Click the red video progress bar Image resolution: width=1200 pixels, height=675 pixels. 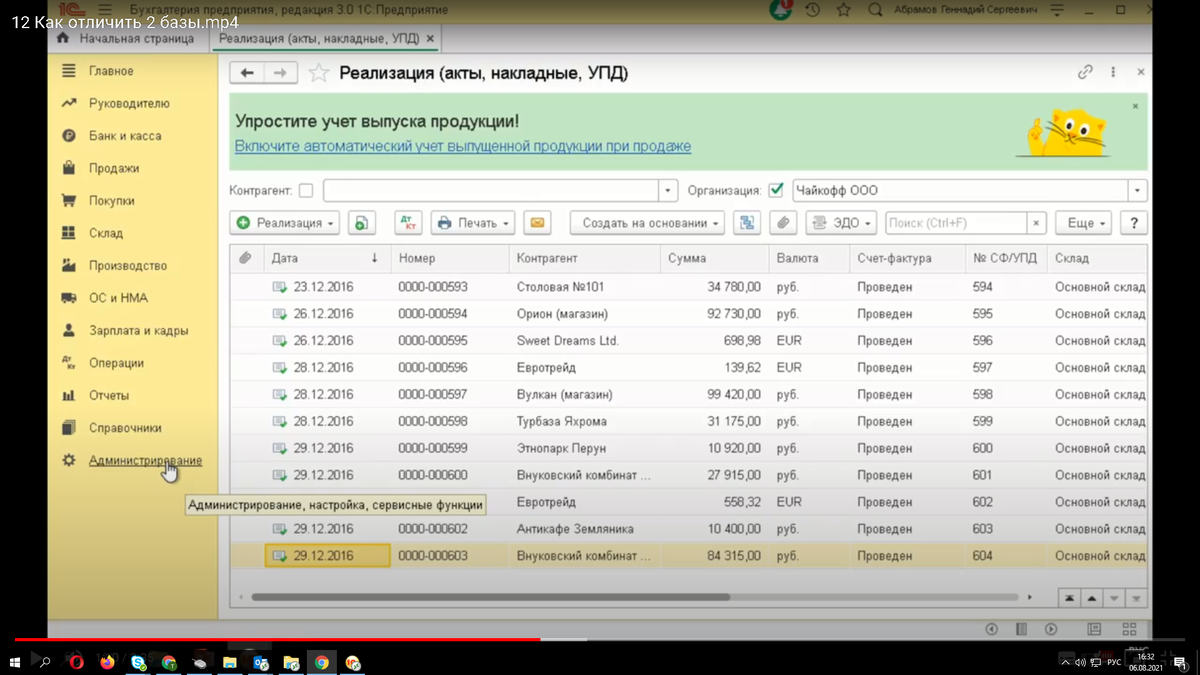pos(278,639)
